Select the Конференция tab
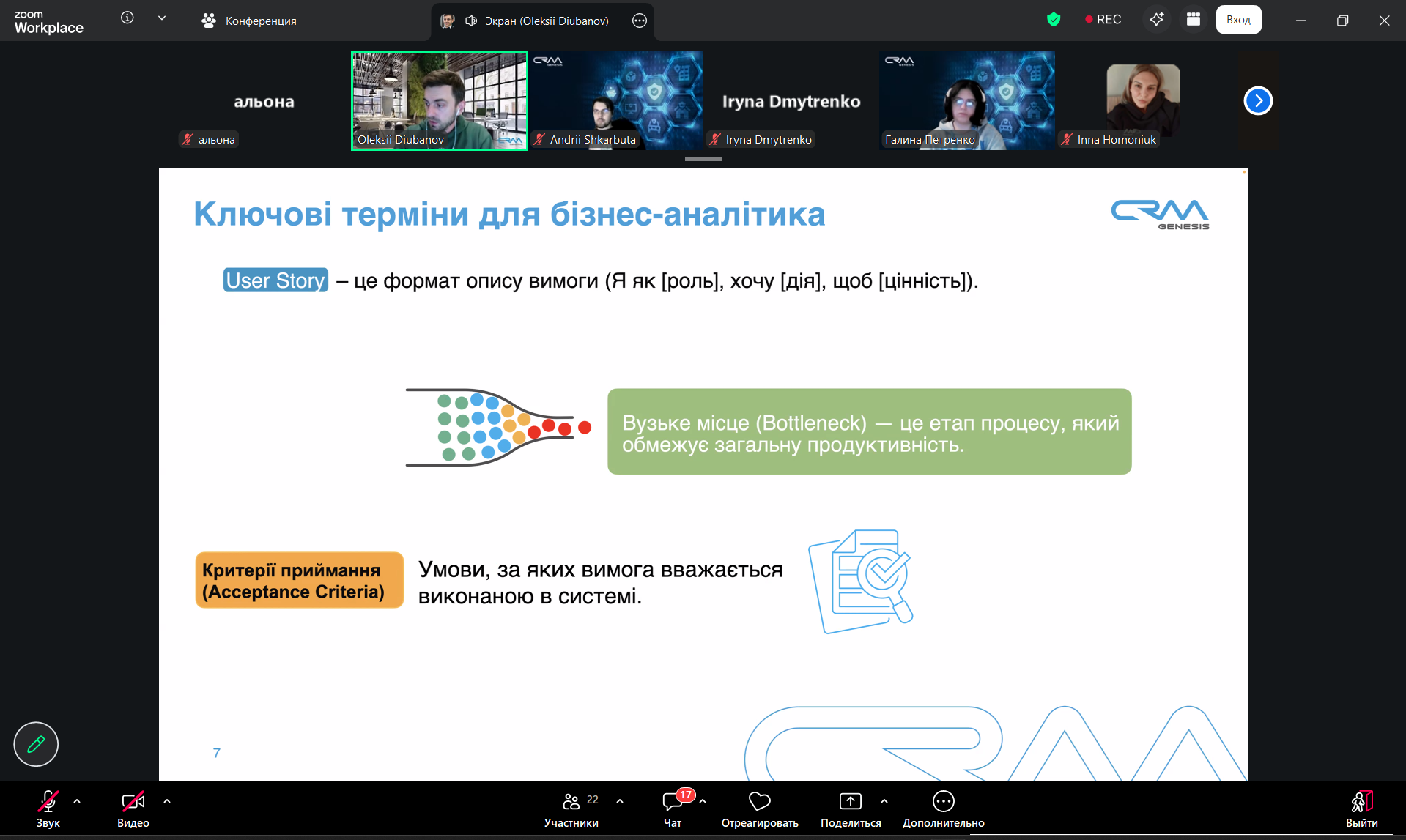This screenshot has height=840, width=1406. point(249,21)
